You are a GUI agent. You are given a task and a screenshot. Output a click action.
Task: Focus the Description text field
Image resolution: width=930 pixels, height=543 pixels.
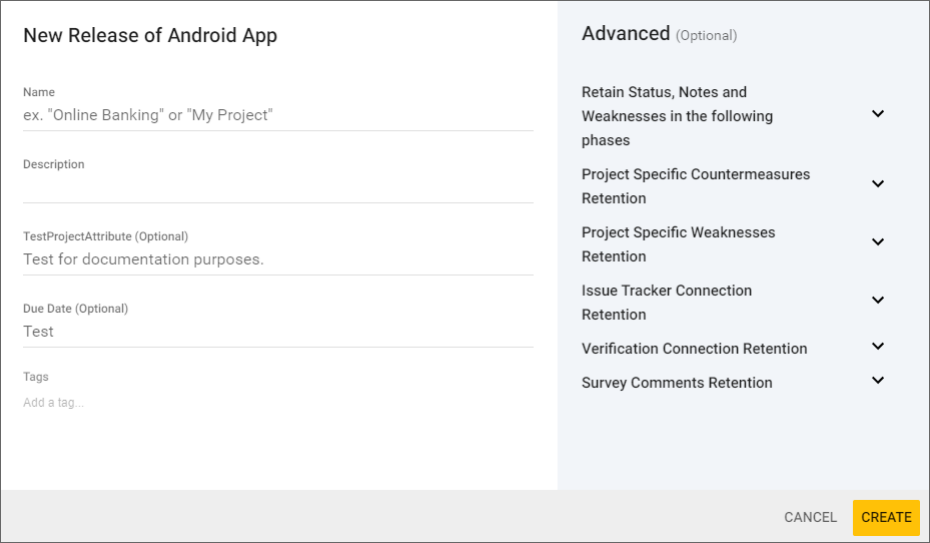pos(277,187)
